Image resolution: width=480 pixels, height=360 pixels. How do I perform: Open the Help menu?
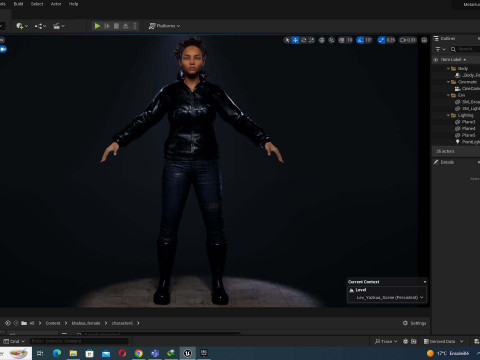[73, 4]
